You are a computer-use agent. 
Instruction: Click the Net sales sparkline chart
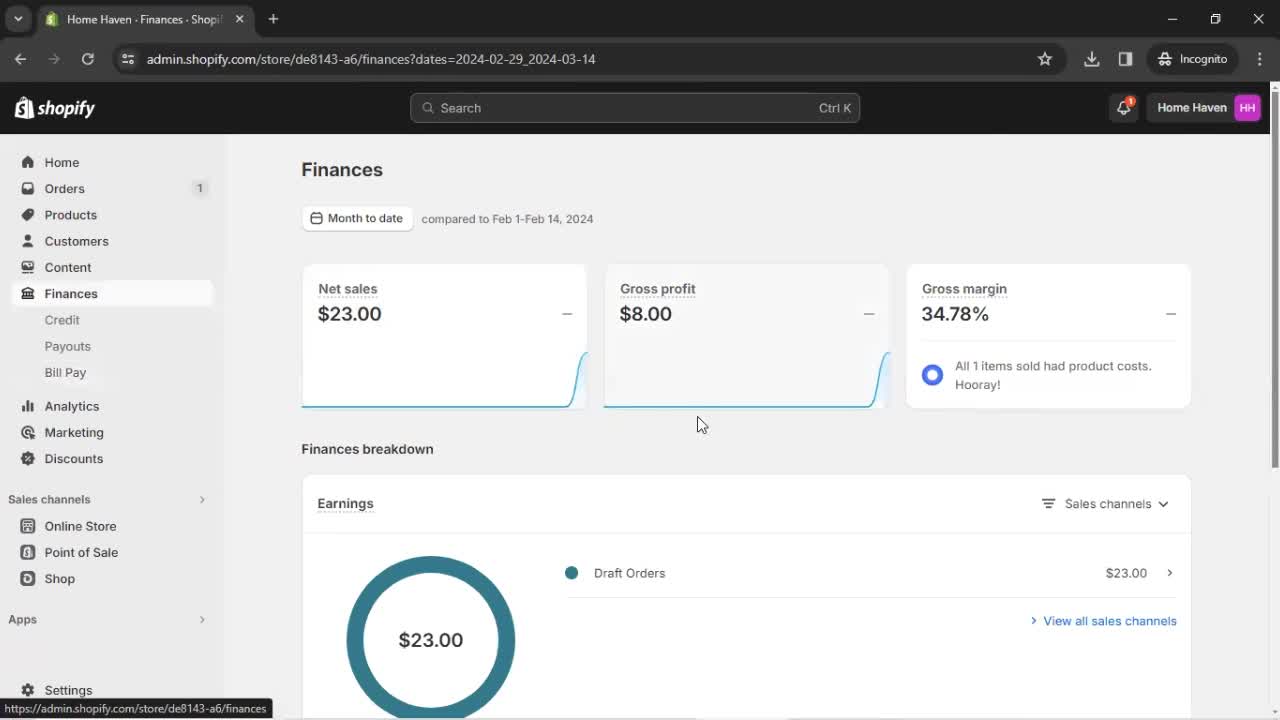[x=444, y=378]
